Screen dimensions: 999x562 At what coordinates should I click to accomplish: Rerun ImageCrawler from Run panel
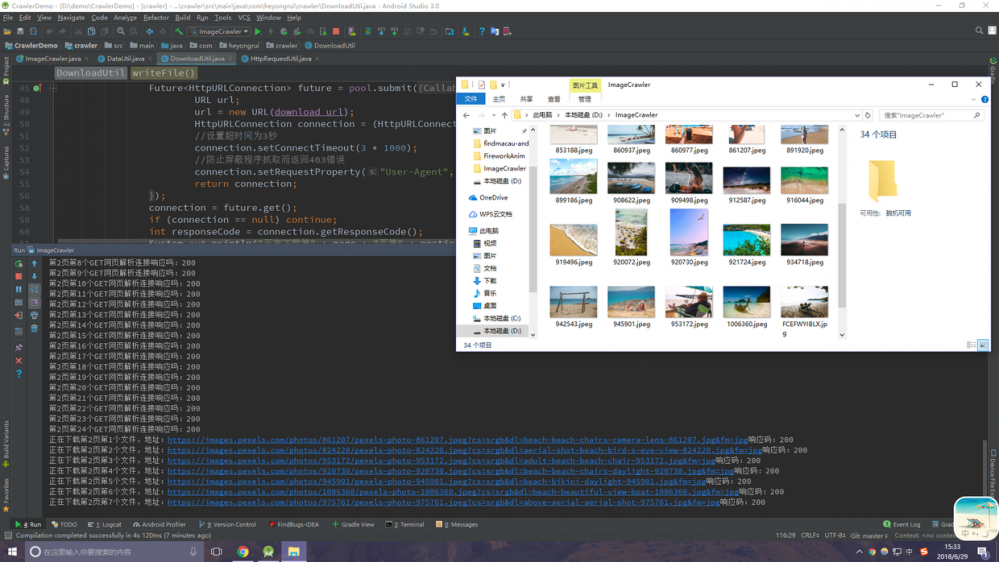pos(19,264)
